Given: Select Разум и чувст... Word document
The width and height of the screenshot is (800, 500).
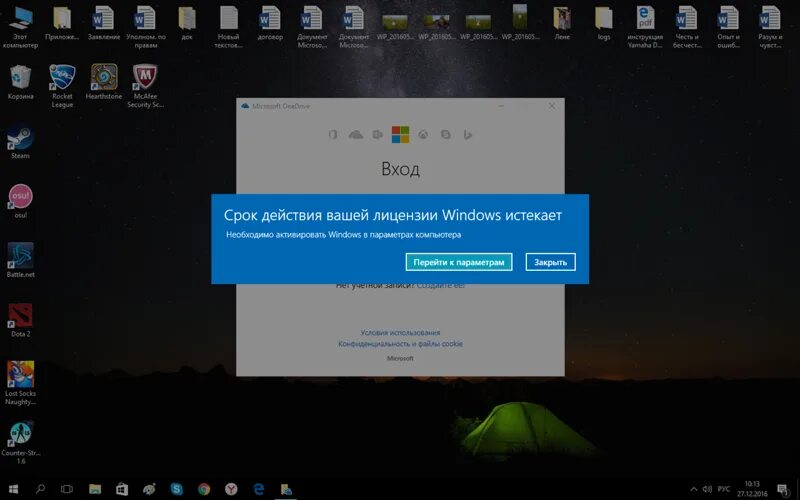Looking at the screenshot, I should (770, 27).
